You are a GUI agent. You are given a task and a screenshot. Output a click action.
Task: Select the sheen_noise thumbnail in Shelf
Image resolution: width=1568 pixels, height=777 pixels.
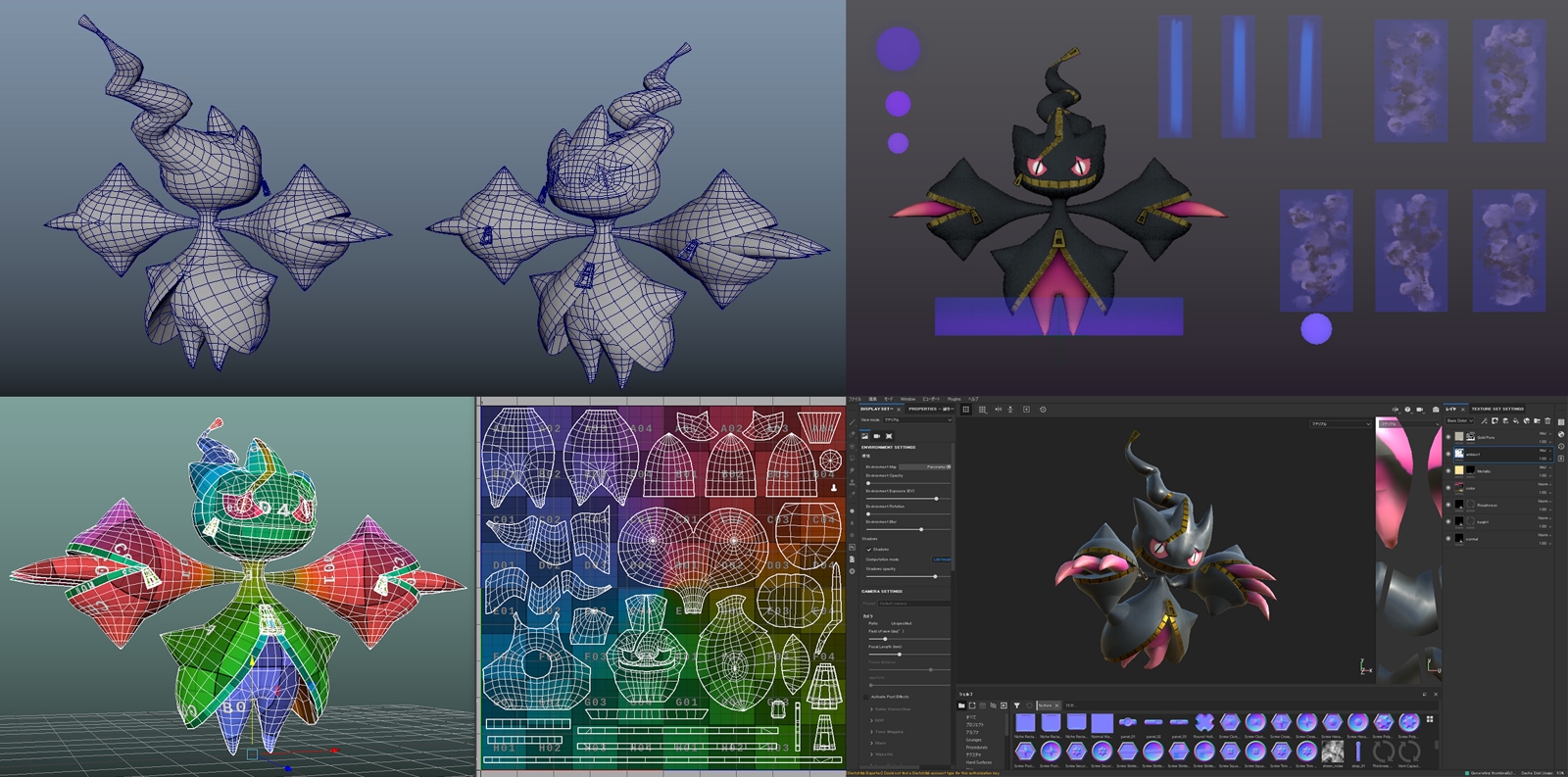pos(1333,753)
